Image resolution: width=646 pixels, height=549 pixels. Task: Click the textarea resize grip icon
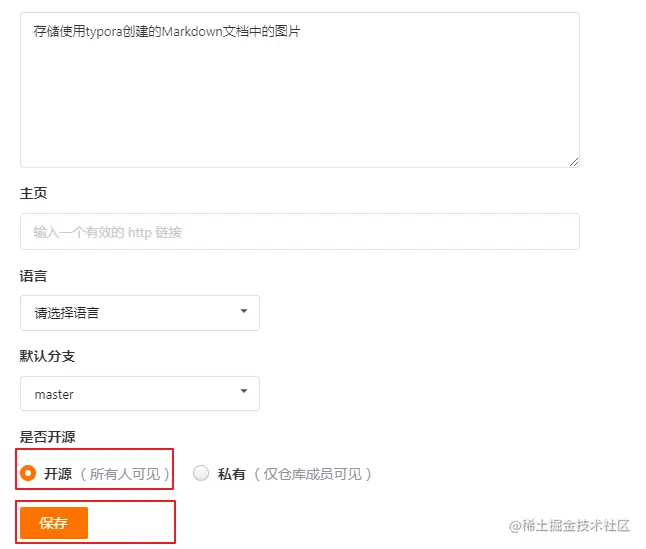tap(574, 162)
